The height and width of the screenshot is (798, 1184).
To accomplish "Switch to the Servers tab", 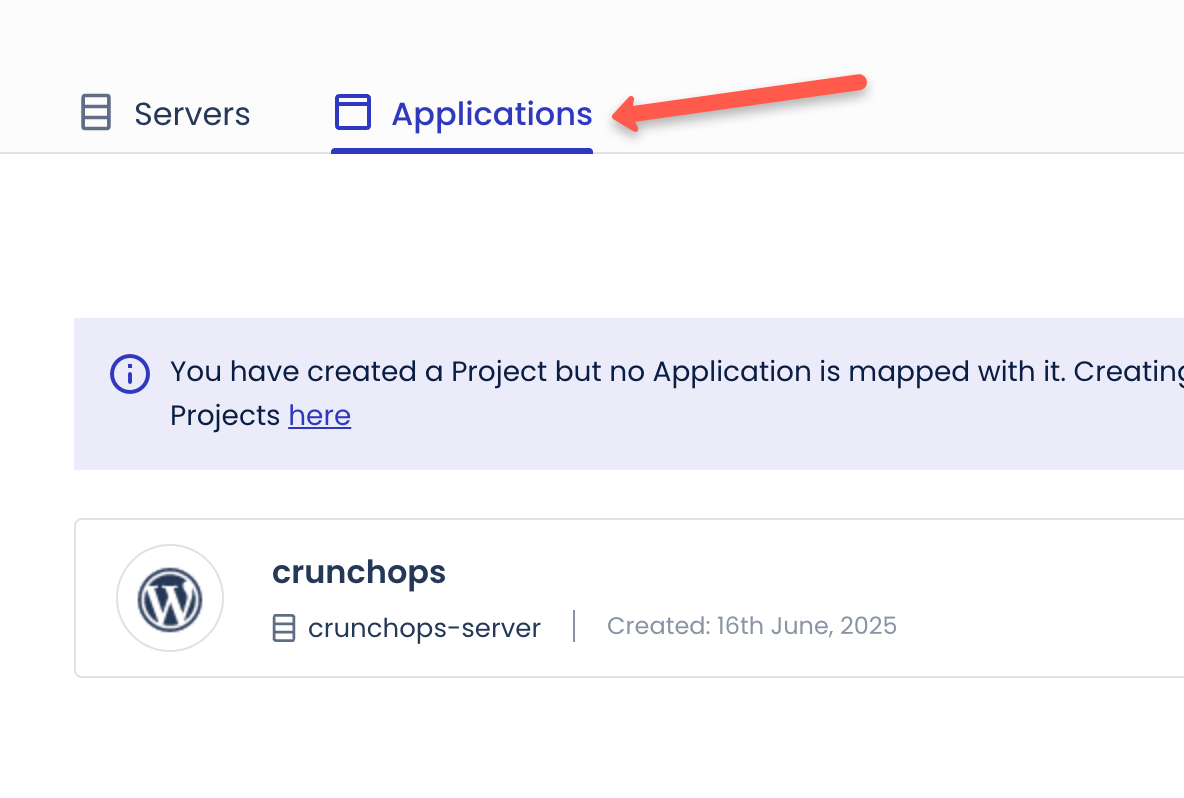I will [192, 113].
